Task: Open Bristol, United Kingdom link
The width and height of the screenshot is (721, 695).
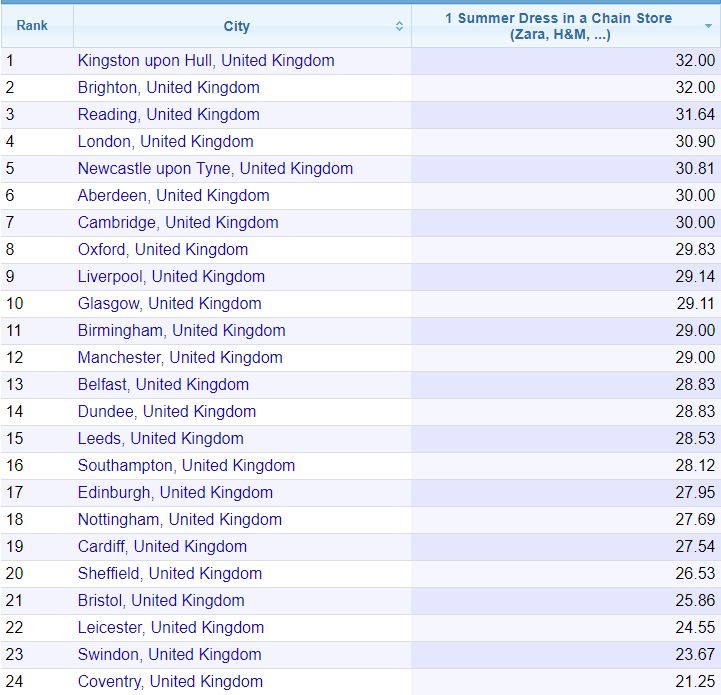Action: (161, 601)
